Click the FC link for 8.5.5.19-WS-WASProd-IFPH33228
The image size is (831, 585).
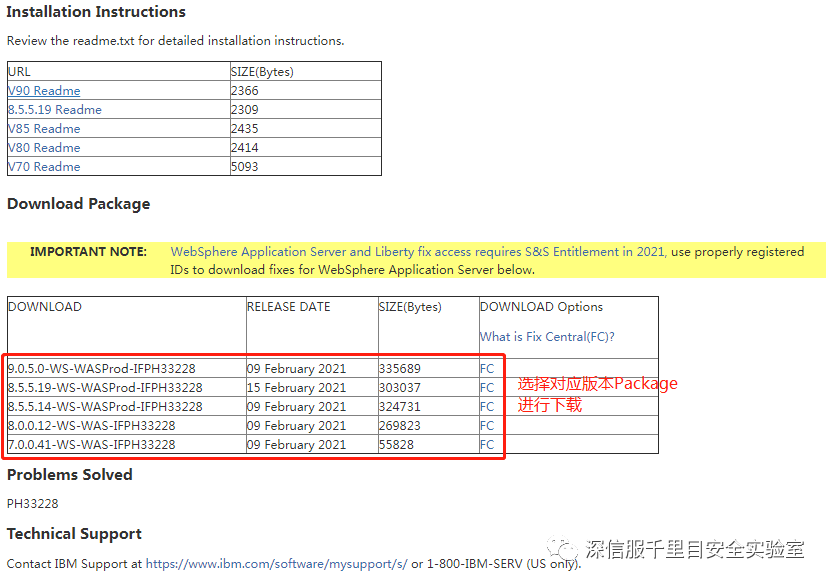pos(487,388)
